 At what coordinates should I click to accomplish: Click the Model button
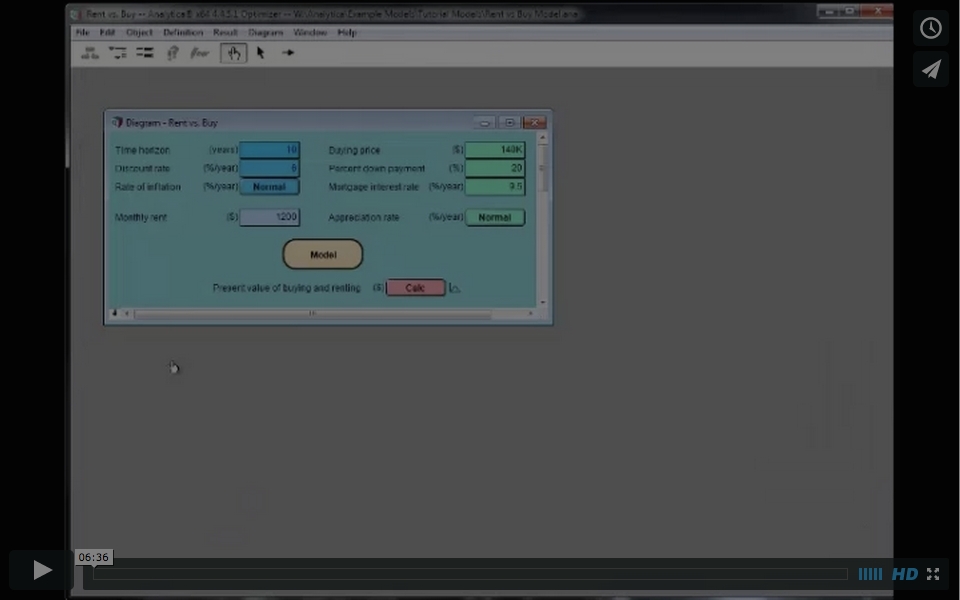coord(322,255)
